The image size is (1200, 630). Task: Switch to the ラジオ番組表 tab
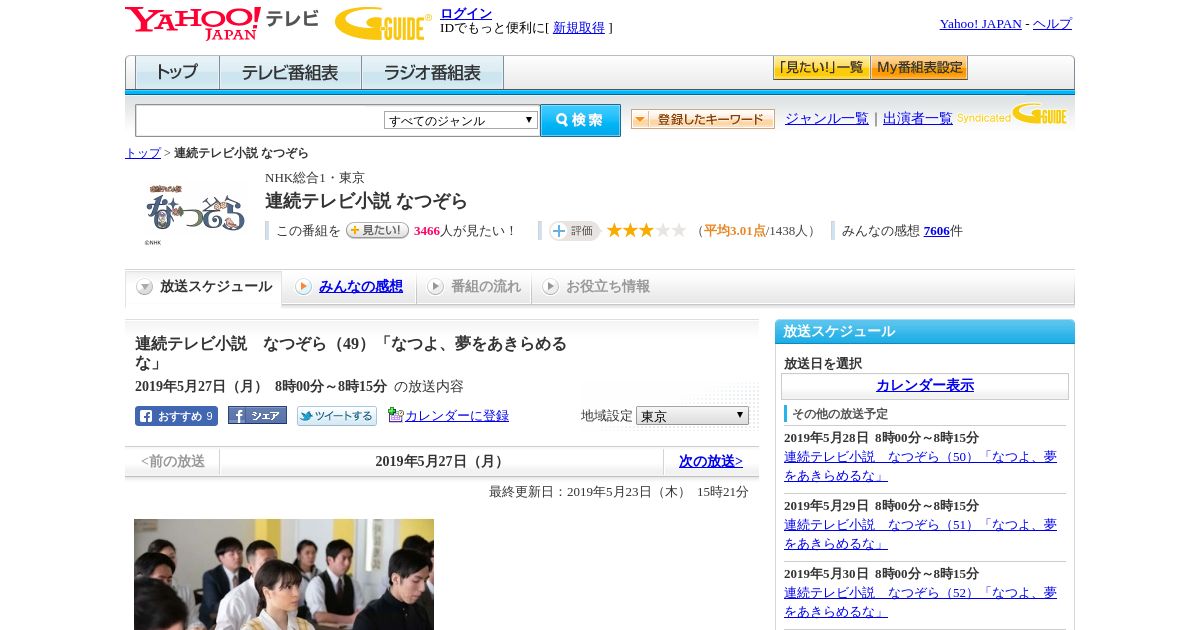432,73
